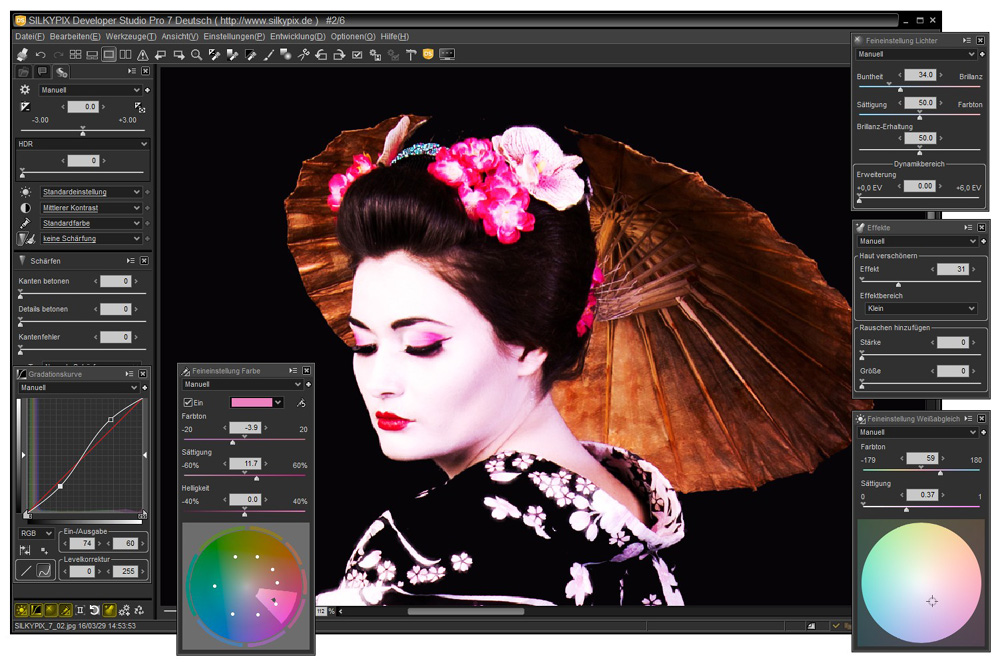1000x671 pixels.
Task: Select the magnifier zoom tool
Action: point(197,54)
